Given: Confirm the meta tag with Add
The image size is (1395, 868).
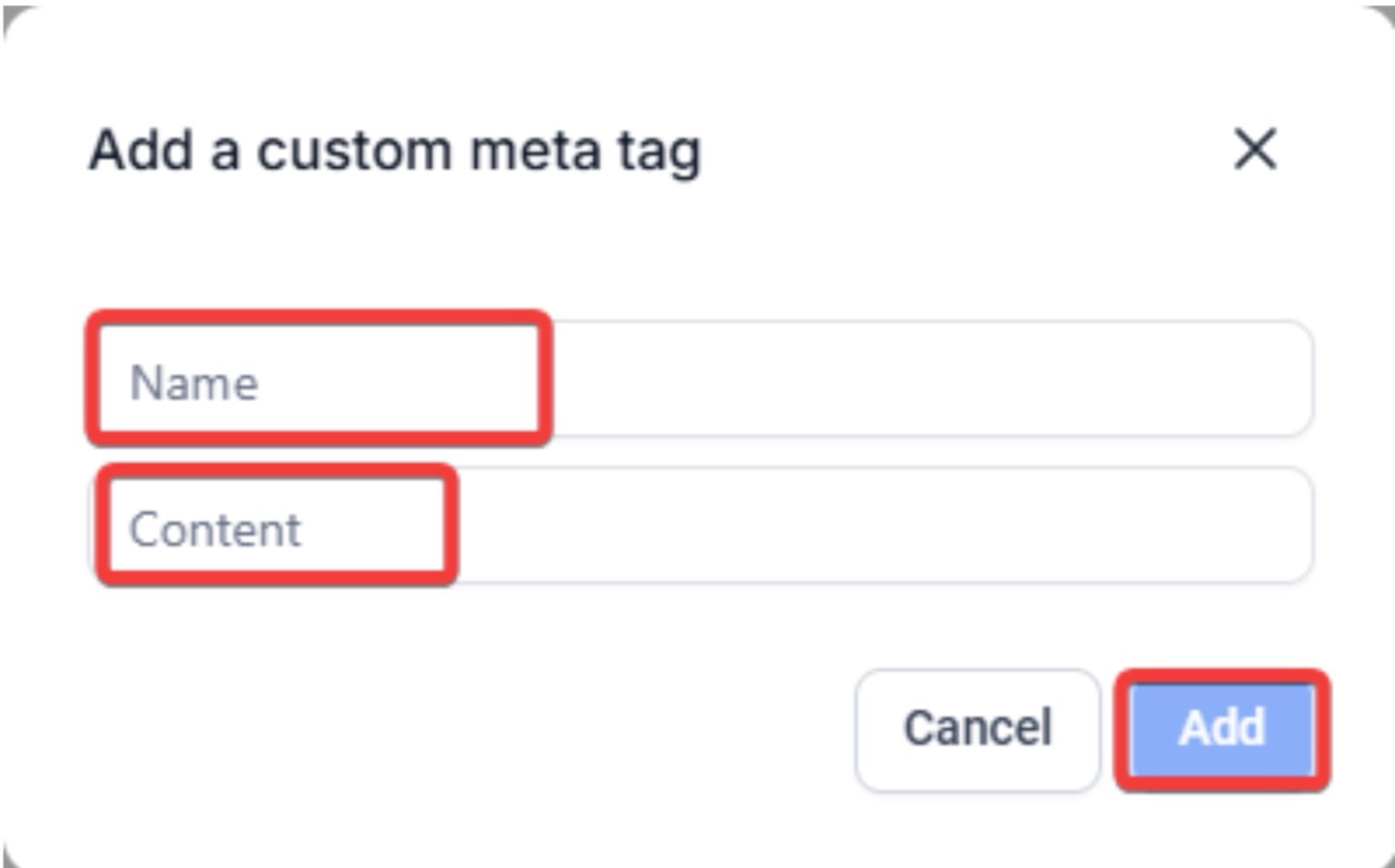Looking at the screenshot, I should tap(1222, 729).
